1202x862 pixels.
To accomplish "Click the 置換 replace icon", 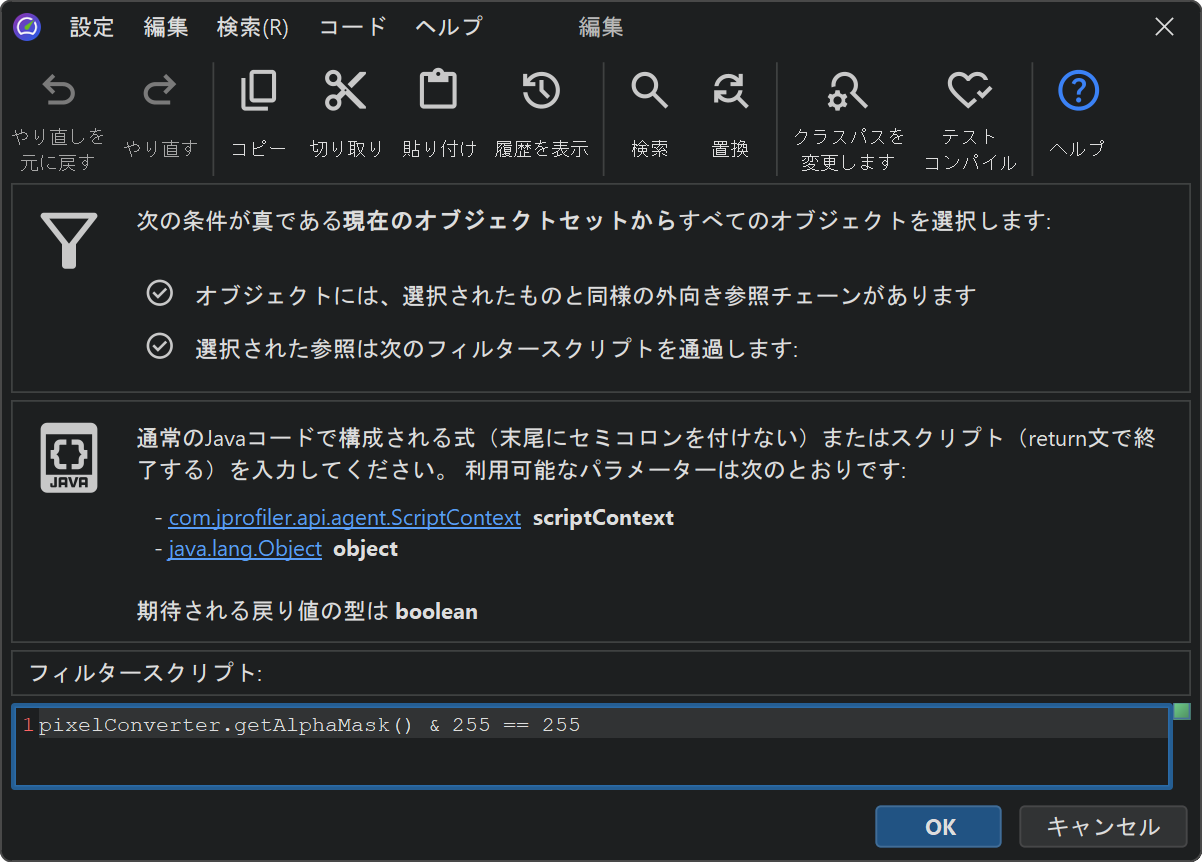I will pos(730,91).
